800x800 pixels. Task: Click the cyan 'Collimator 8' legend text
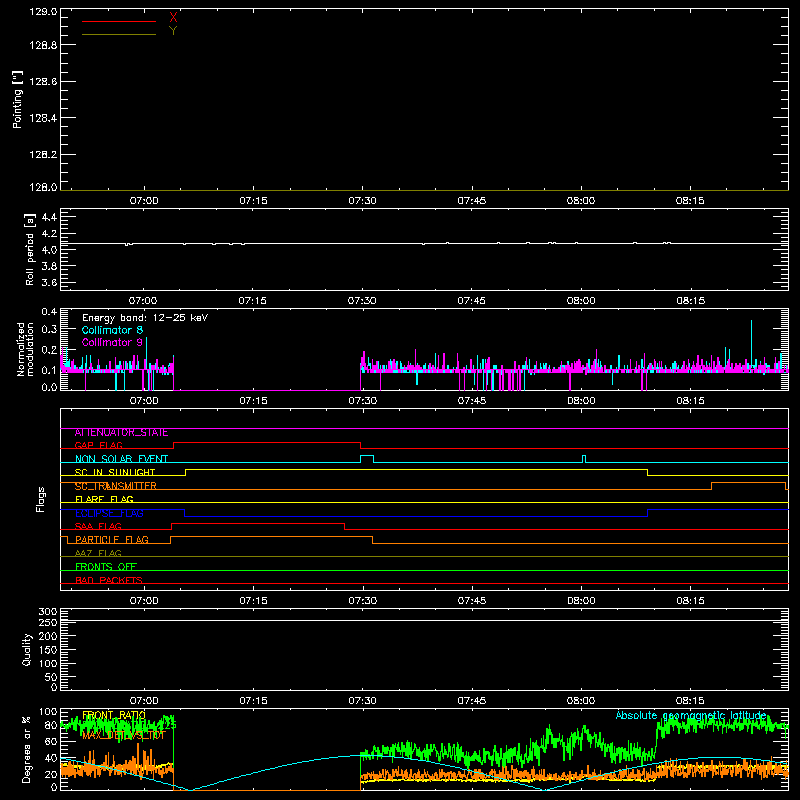[112, 330]
